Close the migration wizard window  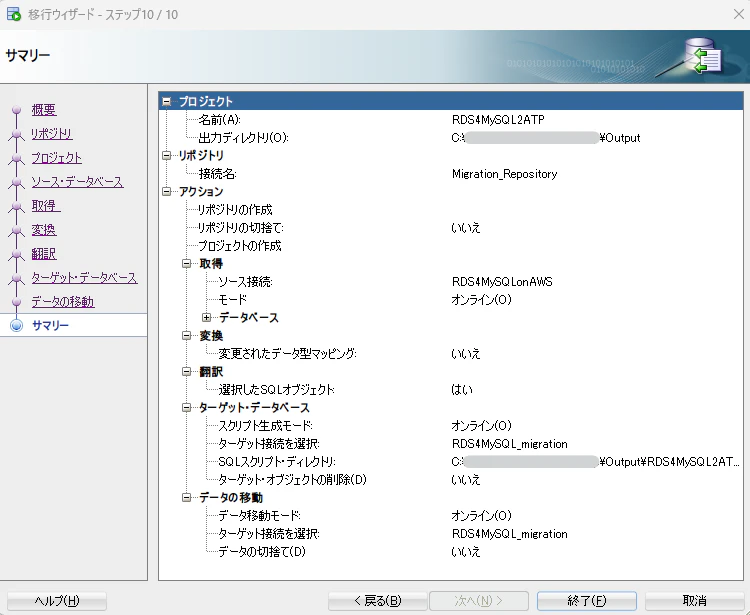(x=739, y=14)
